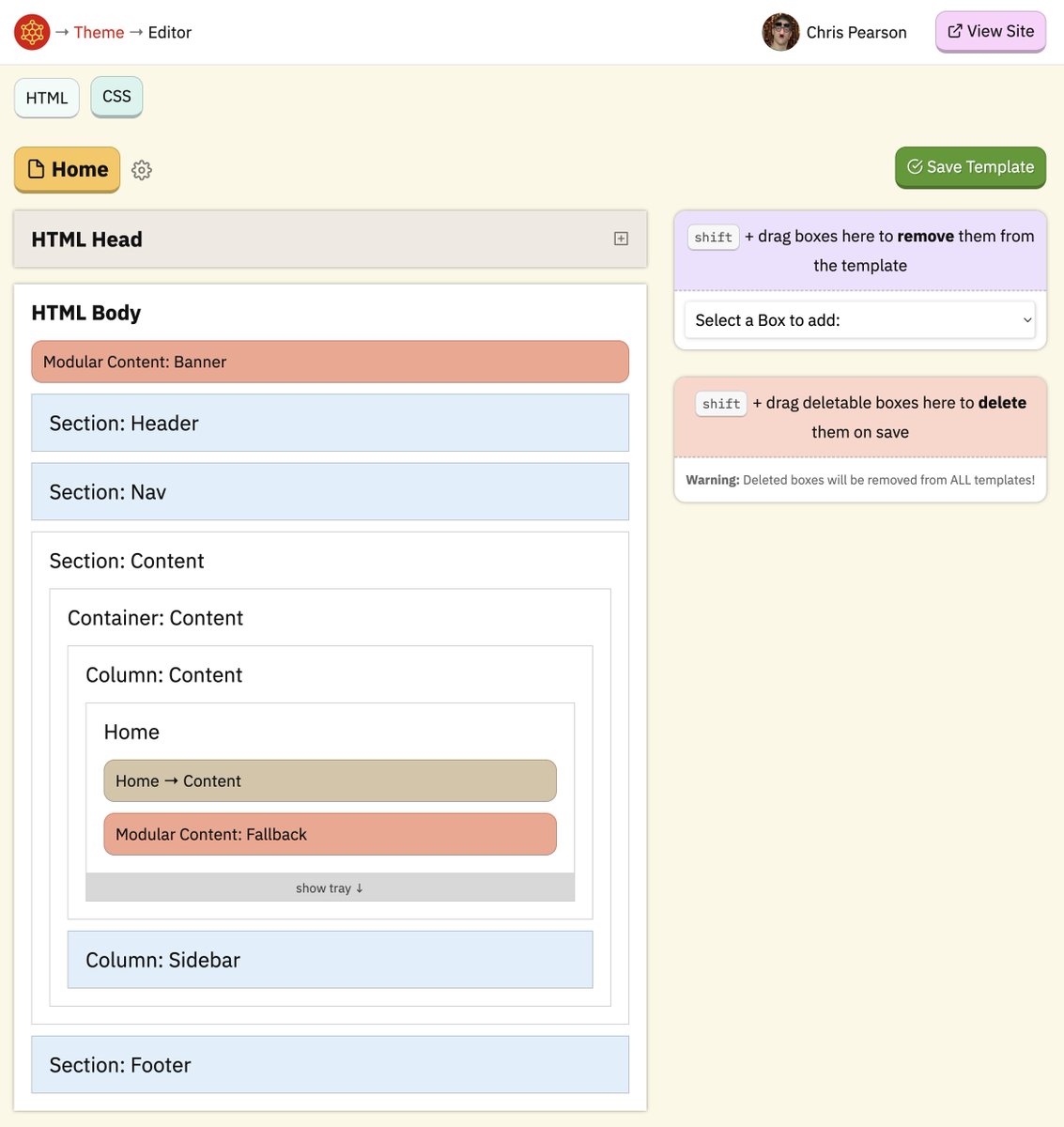
Task: Click the Column: Sidebar box
Action: coord(330,960)
